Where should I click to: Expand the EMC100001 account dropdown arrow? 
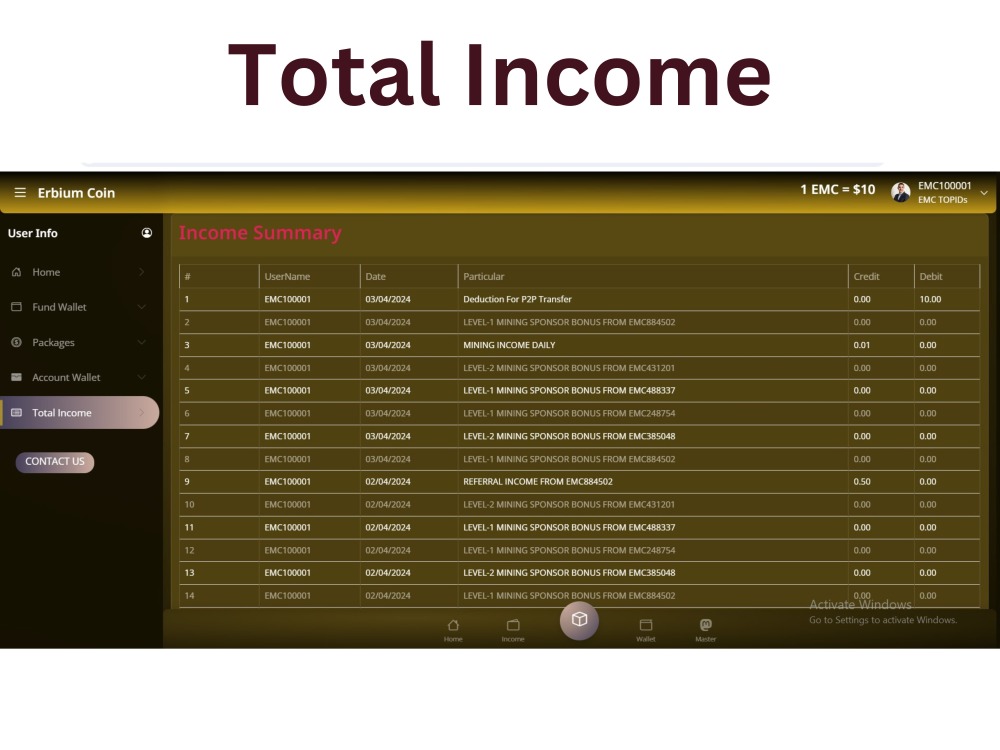[984, 193]
